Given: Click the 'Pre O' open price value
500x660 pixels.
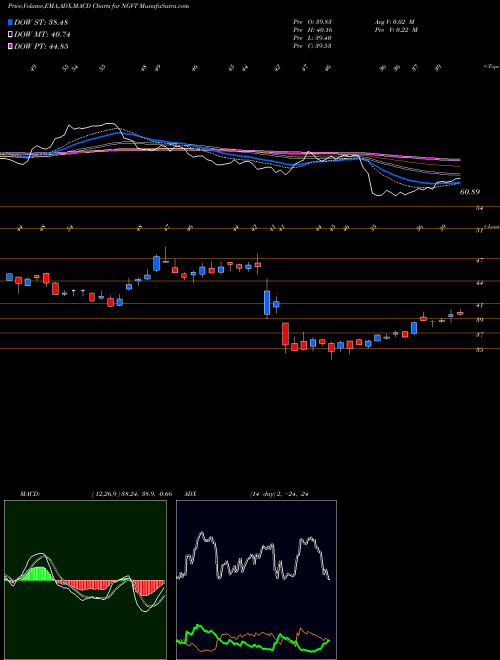Looking at the screenshot, I should (x=312, y=21).
